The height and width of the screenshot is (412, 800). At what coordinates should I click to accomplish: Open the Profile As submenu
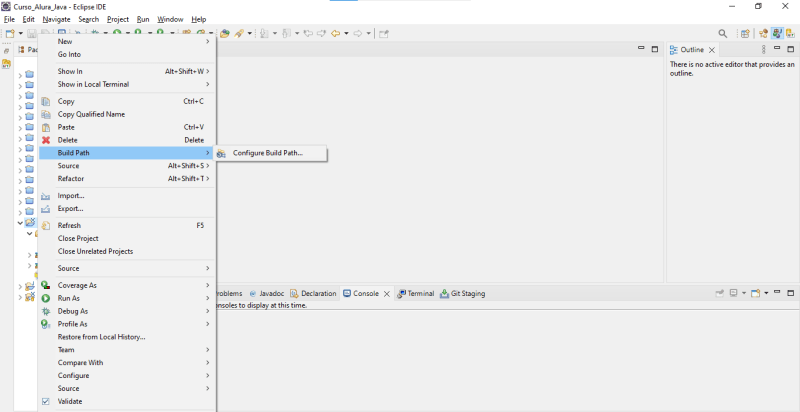[128, 324]
